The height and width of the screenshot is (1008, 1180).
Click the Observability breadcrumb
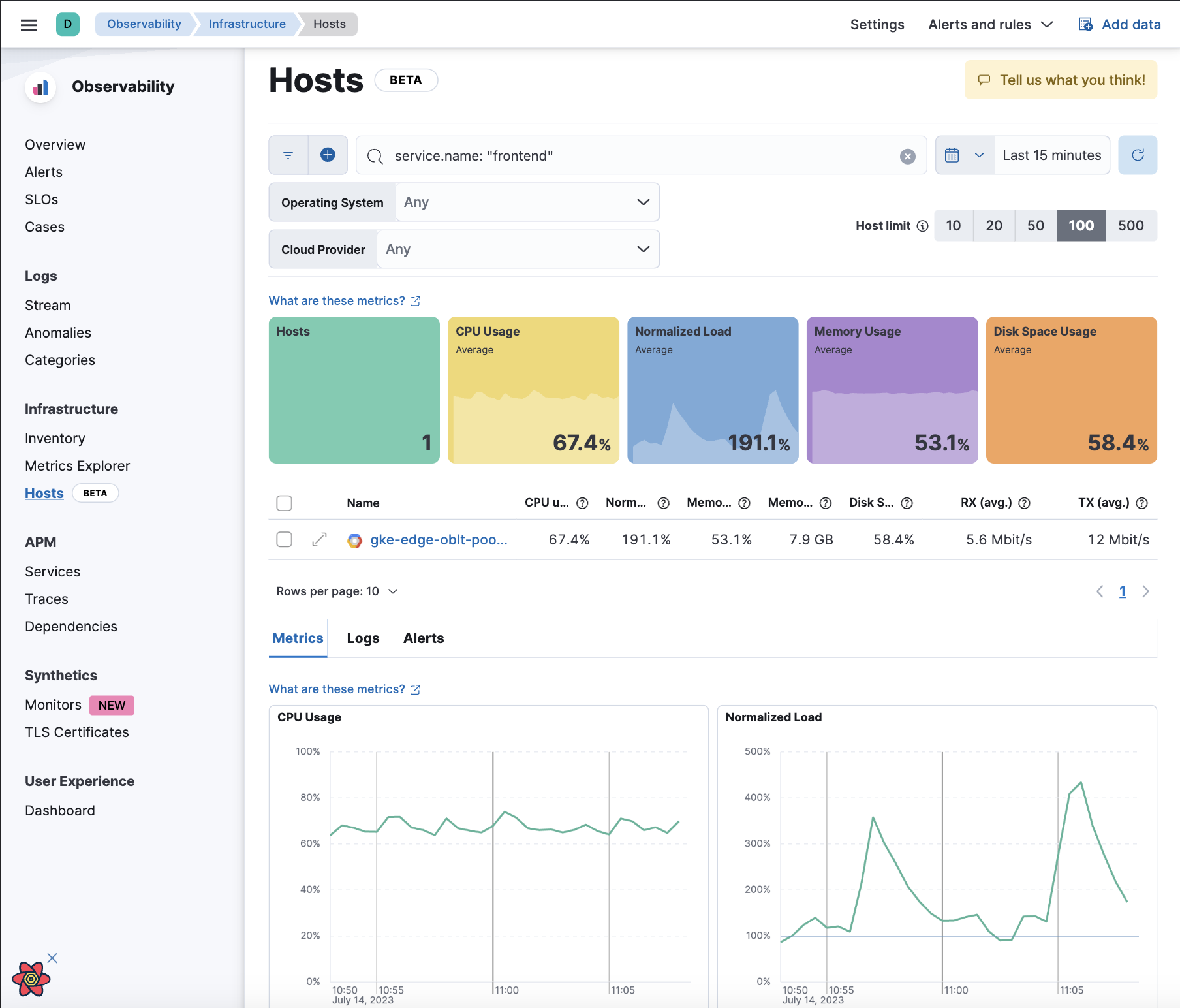click(x=144, y=24)
